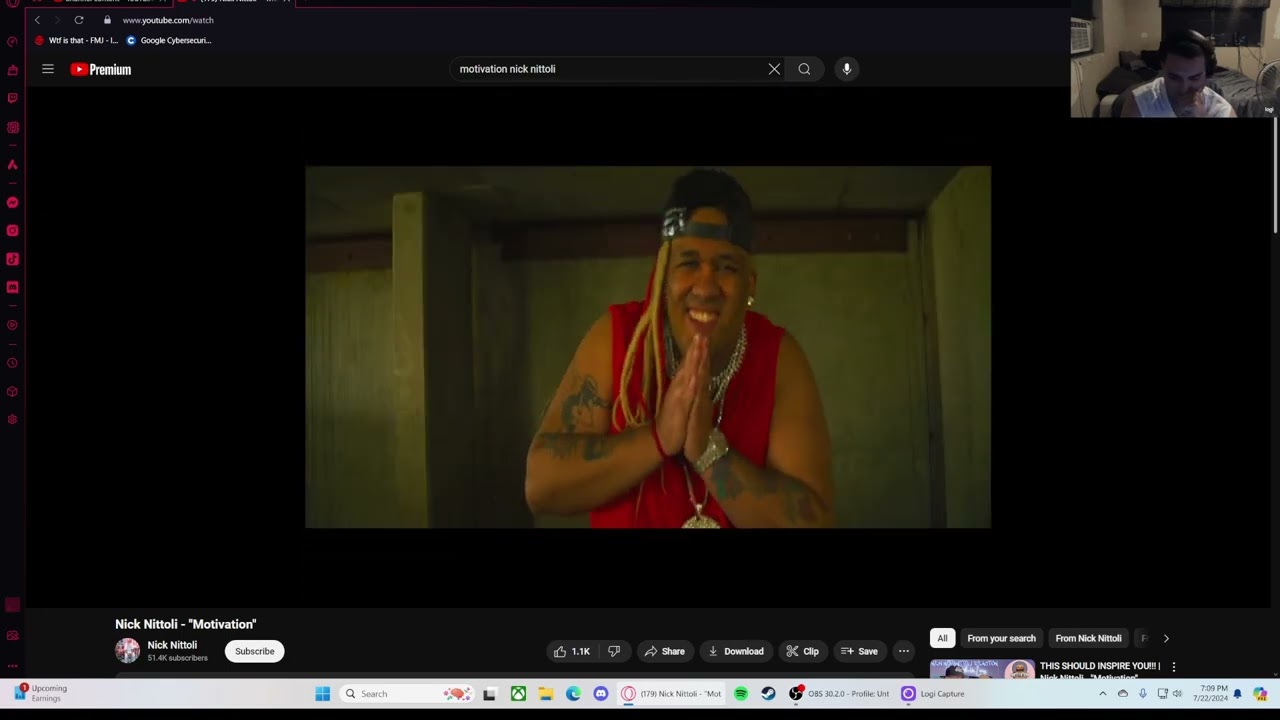This screenshot has width=1280, height=720.
Task: Click the Windows Start button
Action: tap(323, 694)
